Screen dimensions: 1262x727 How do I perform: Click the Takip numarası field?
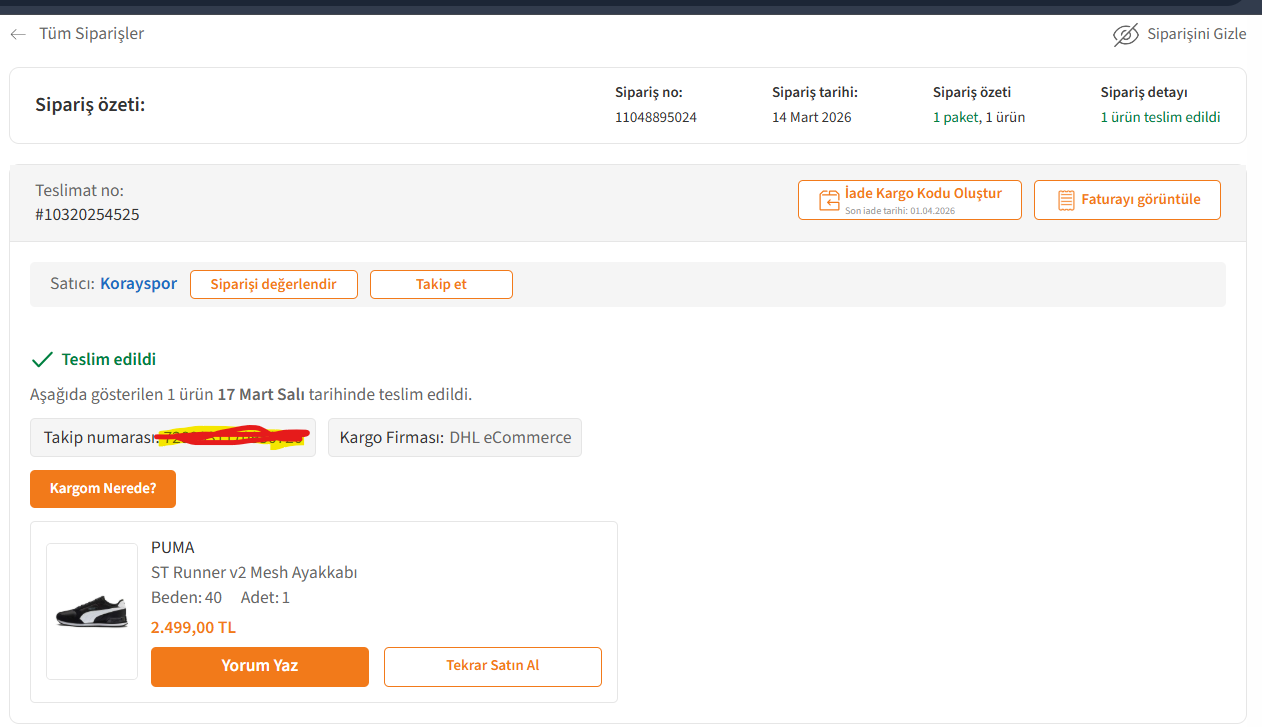173,437
